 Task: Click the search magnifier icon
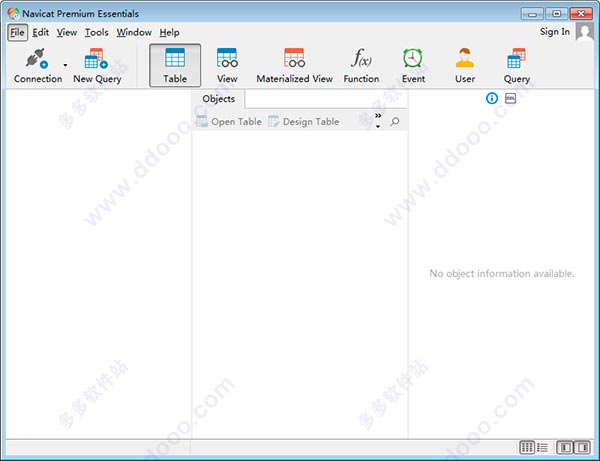pyautogui.click(x=395, y=122)
